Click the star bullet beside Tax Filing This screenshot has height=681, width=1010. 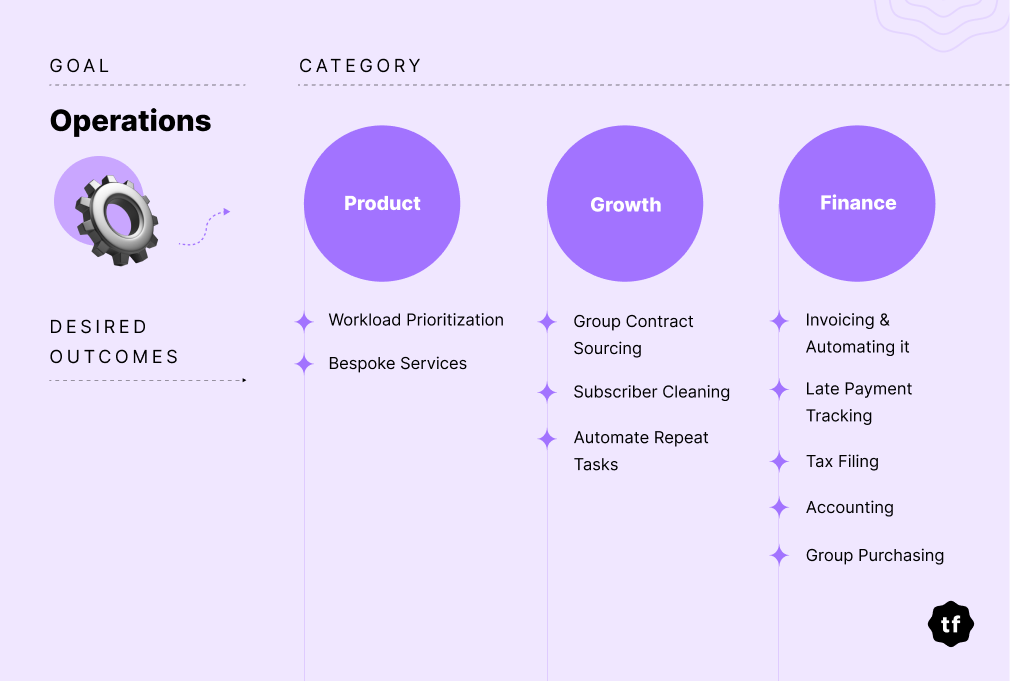(779, 461)
